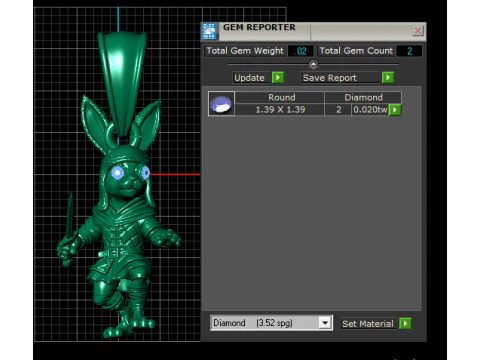Click the GEM REPORTER title bar
This screenshot has width=480, height=360.
pos(314,31)
